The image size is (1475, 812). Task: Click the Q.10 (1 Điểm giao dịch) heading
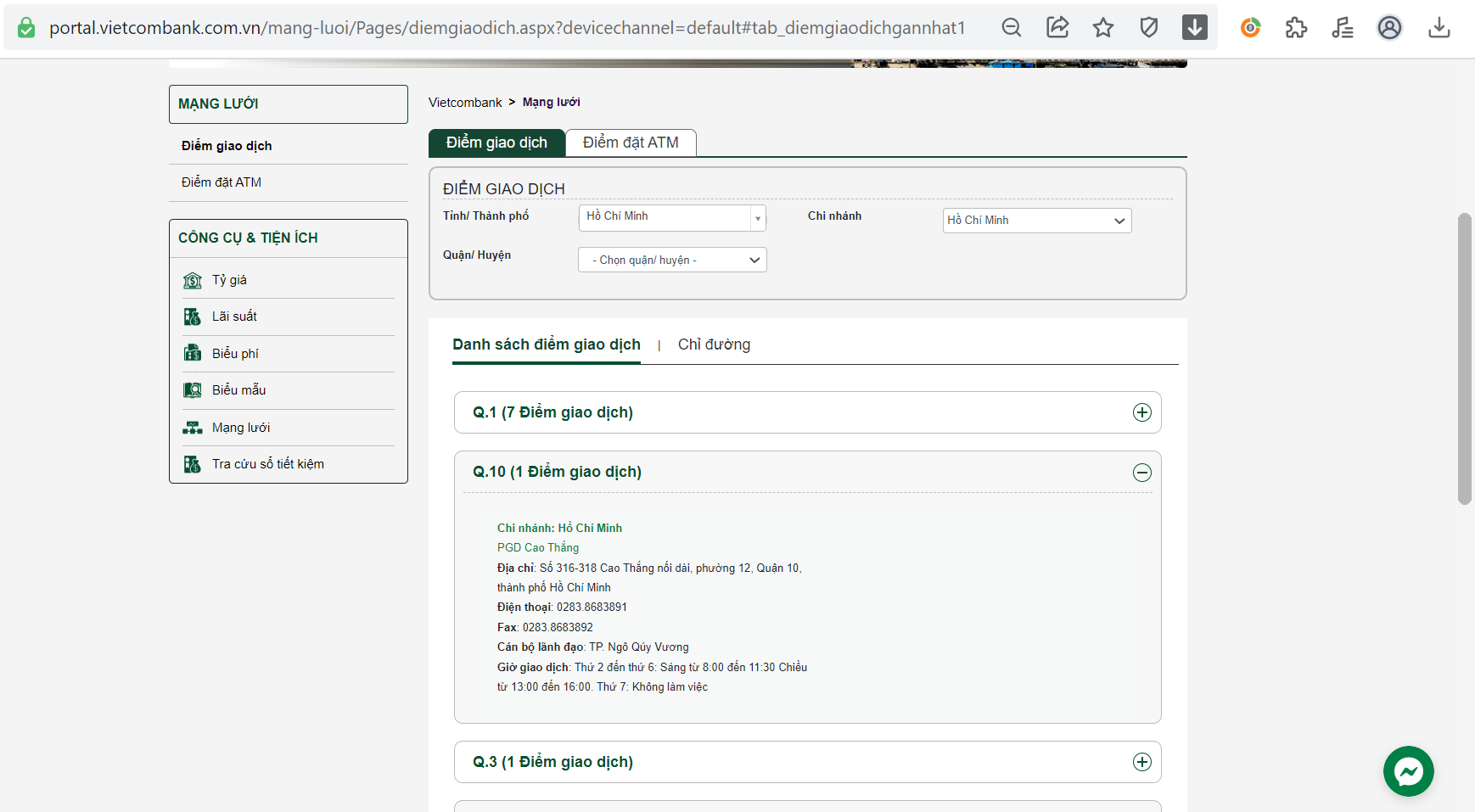click(557, 472)
